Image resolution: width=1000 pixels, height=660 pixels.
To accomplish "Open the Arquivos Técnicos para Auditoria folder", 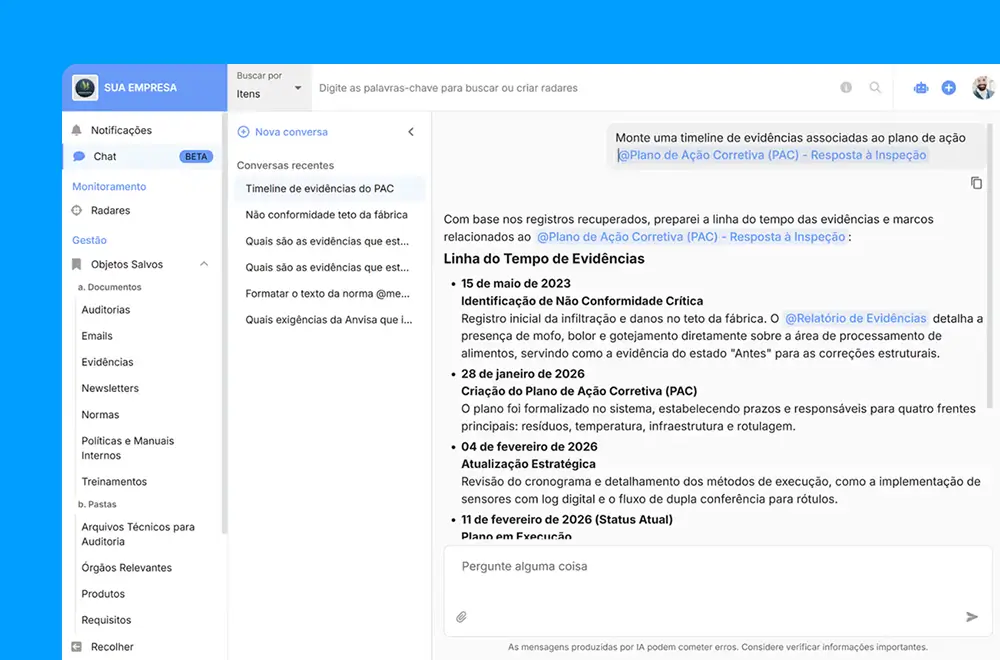I will pyautogui.click(x=138, y=534).
